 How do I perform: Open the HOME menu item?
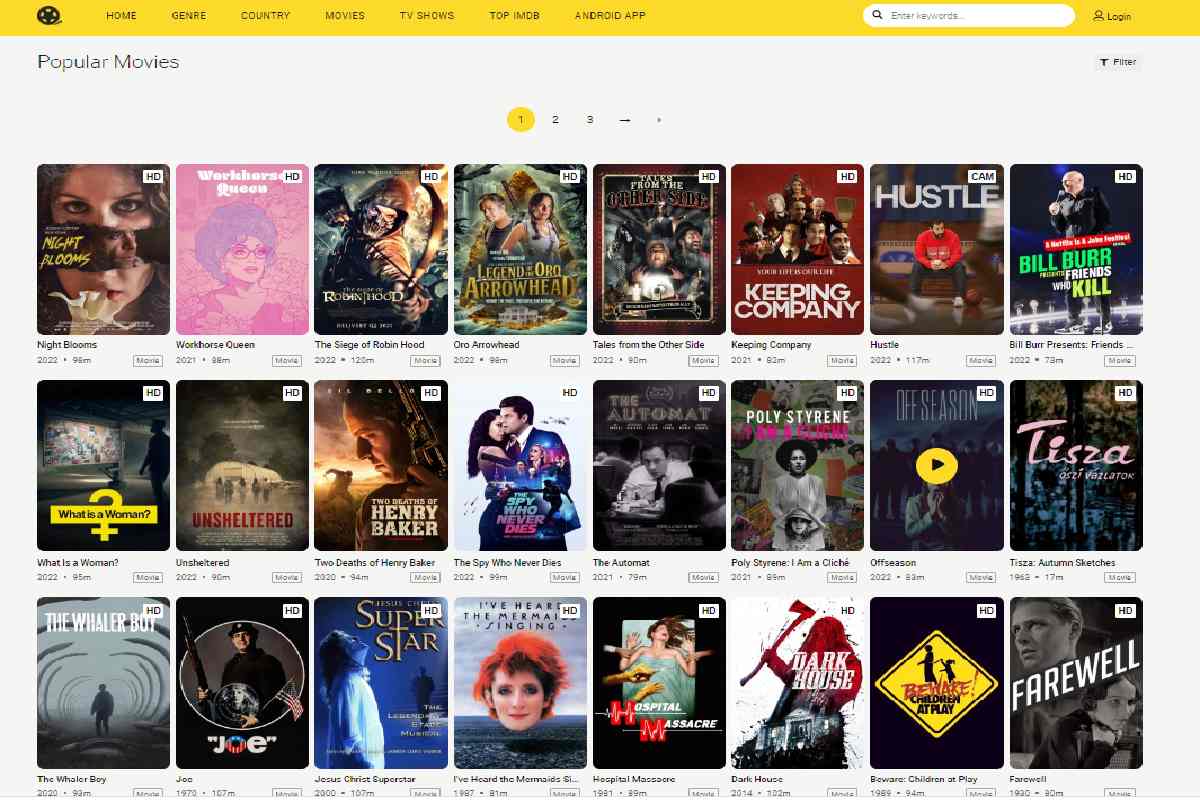(121, 16)
